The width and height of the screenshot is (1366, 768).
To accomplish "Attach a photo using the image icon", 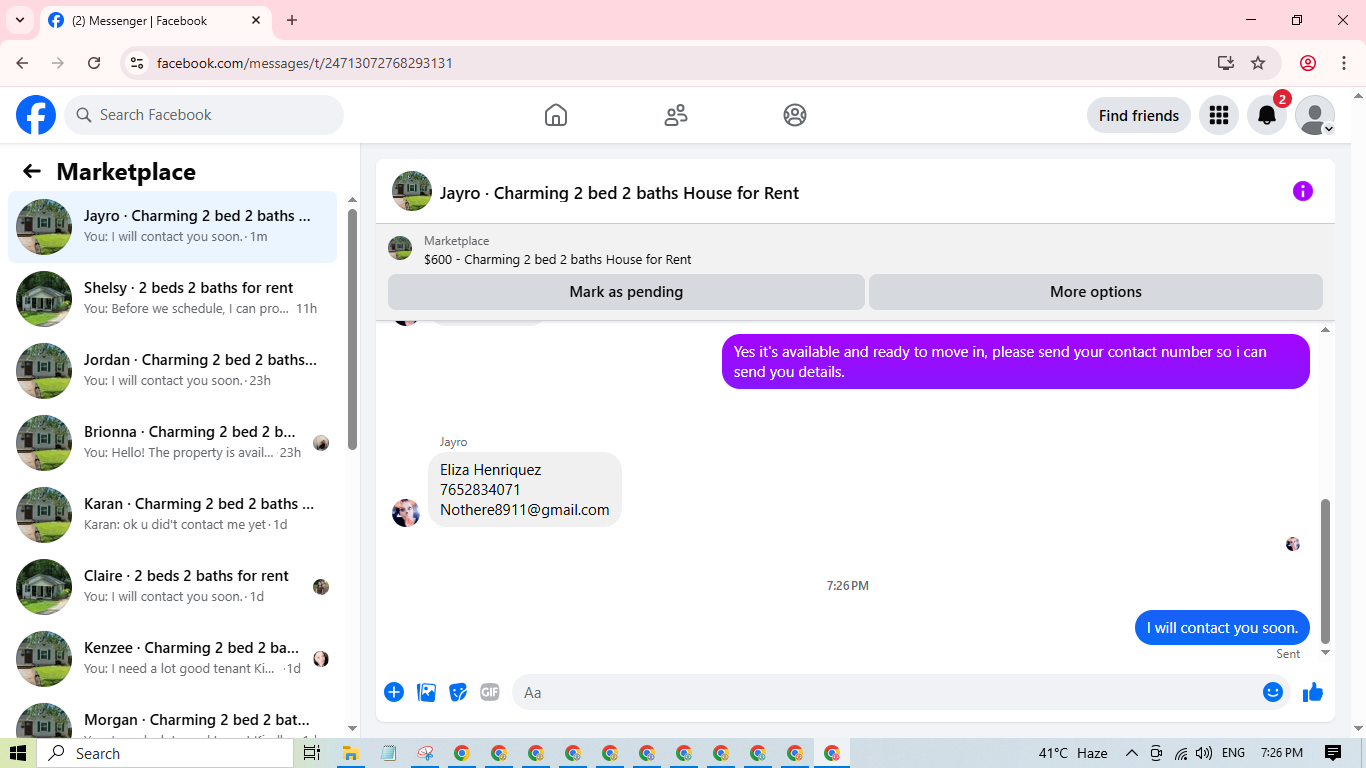I will pyautogui.click(x=426, y=692).
